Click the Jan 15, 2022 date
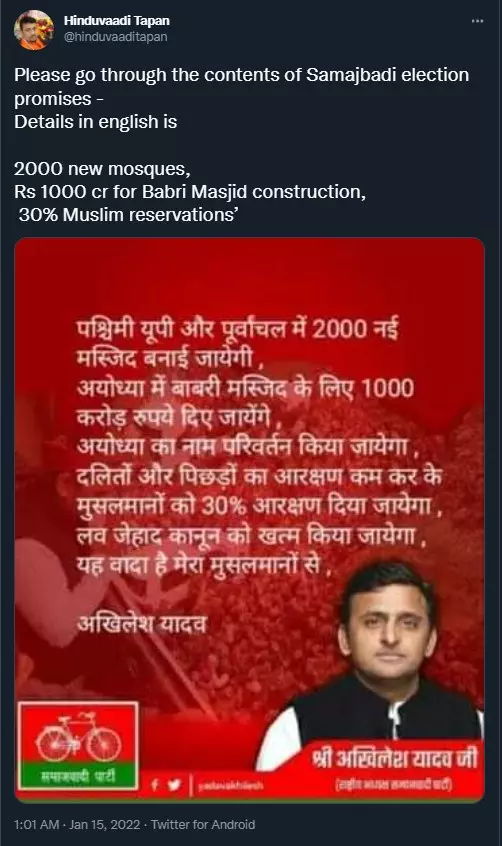The height and width of the screenshot is (846, 502). (105, 824)
